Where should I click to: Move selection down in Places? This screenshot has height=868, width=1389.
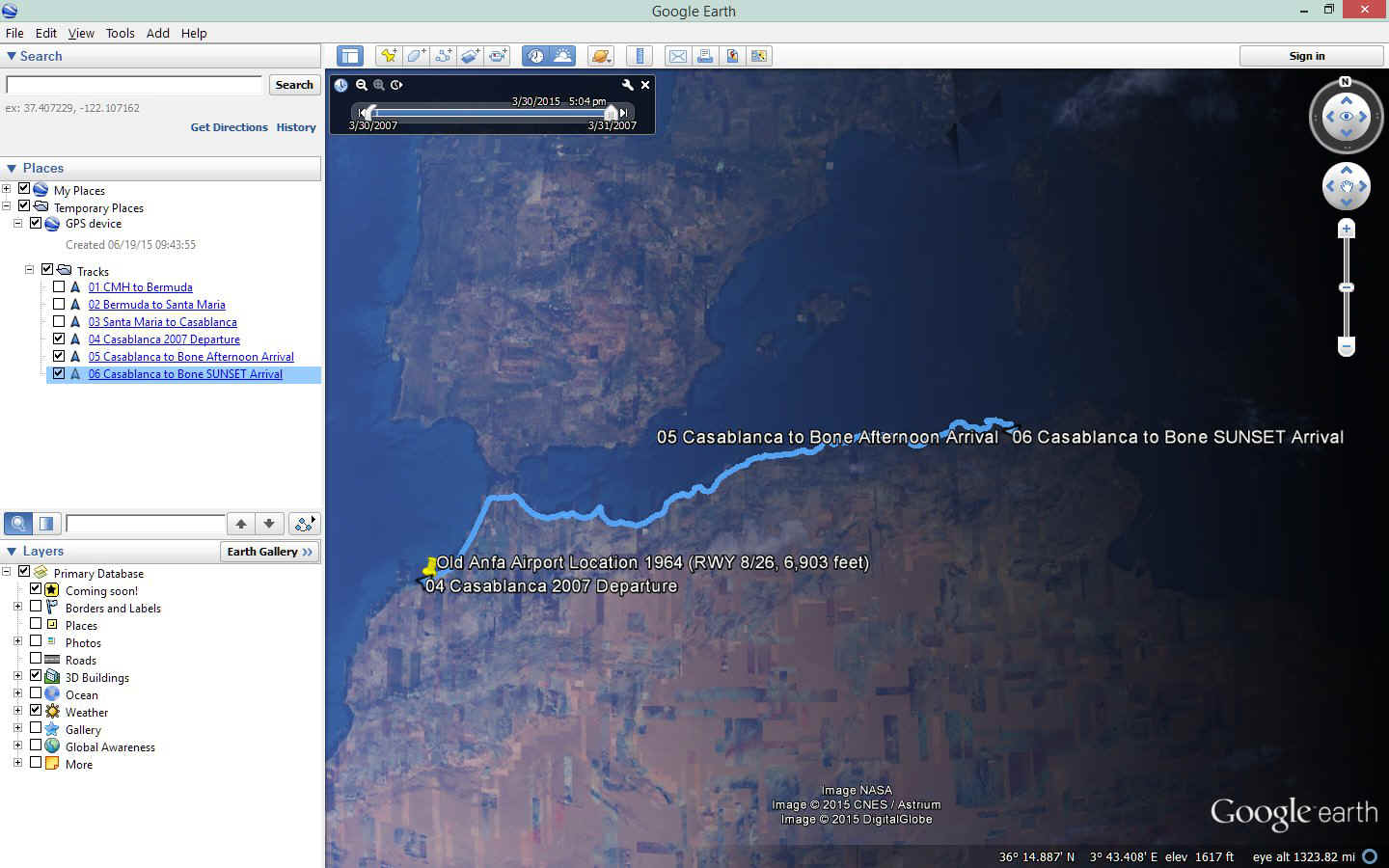click(269, 524)
